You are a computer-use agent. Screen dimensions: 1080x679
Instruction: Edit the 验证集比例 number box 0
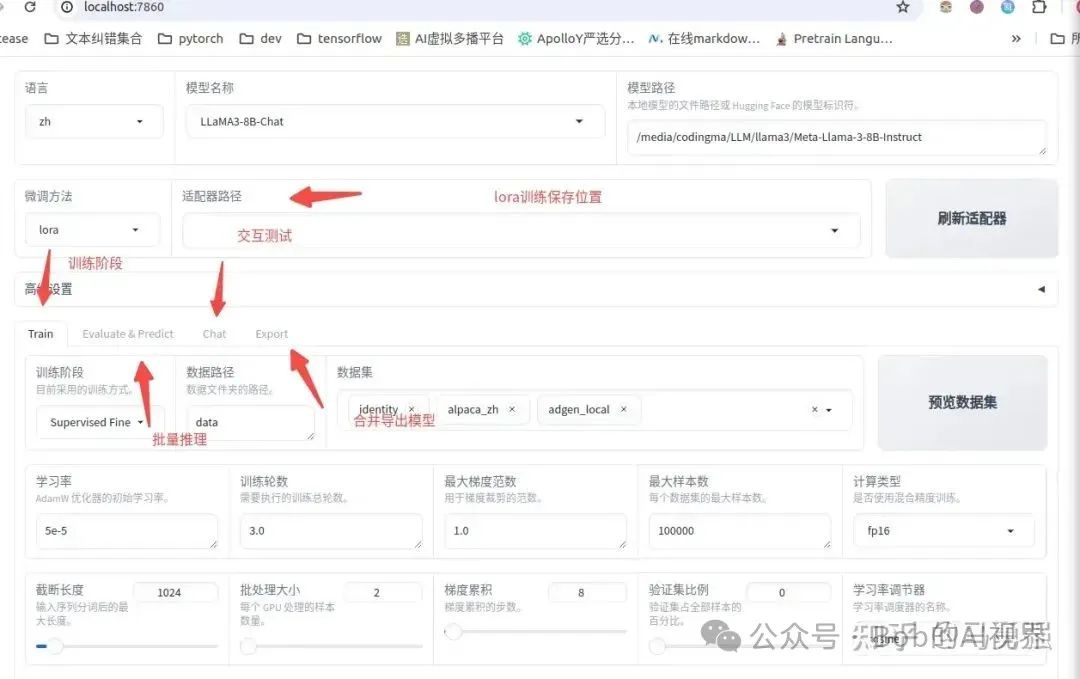(x=788, y=593)
